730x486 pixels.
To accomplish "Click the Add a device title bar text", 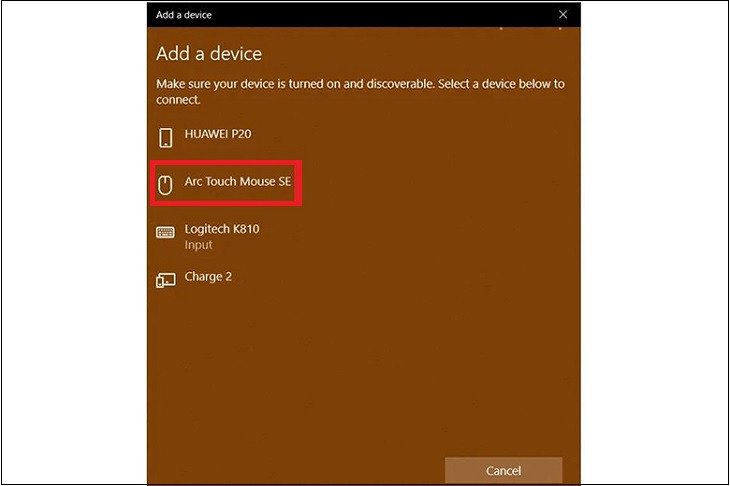I will pos(184,15).
